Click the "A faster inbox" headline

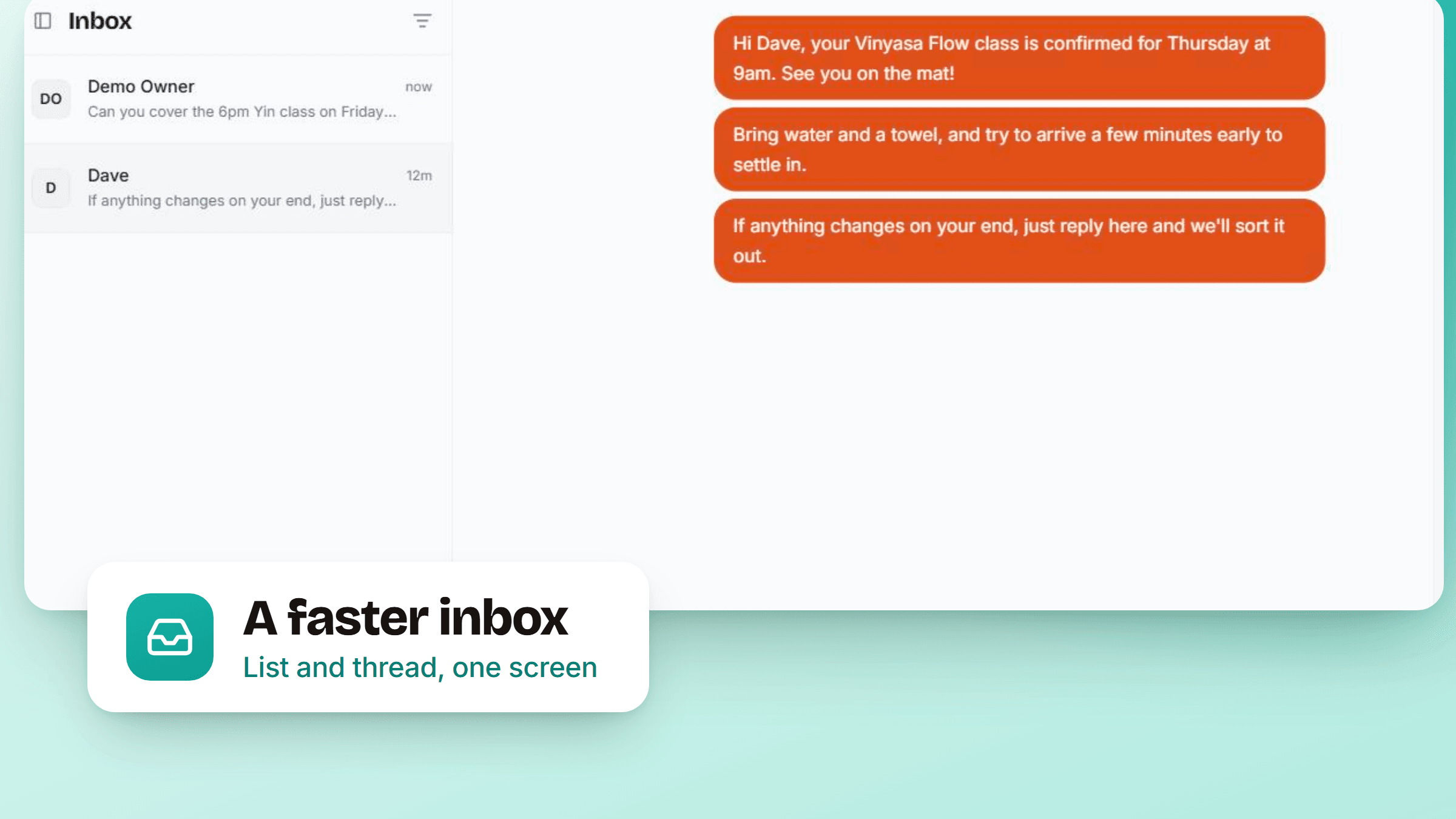405,618
